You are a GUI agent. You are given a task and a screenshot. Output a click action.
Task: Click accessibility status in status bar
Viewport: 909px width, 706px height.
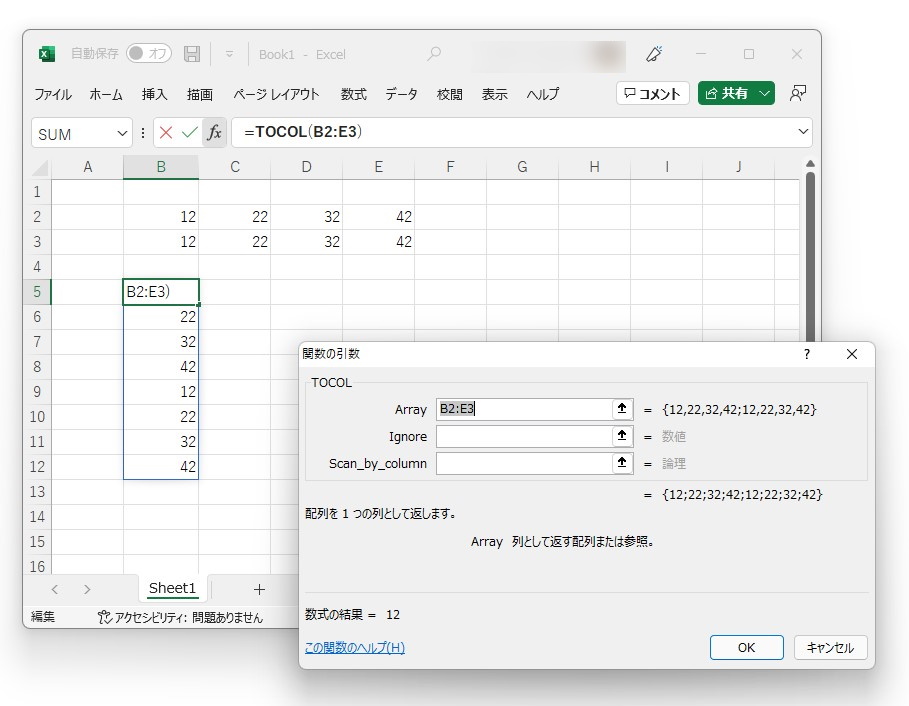click(x=180, y=617)
